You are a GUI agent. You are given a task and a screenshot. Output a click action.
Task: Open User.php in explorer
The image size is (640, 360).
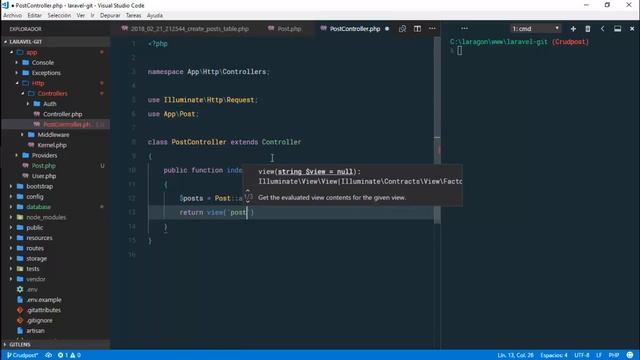(x=44, y=176)
